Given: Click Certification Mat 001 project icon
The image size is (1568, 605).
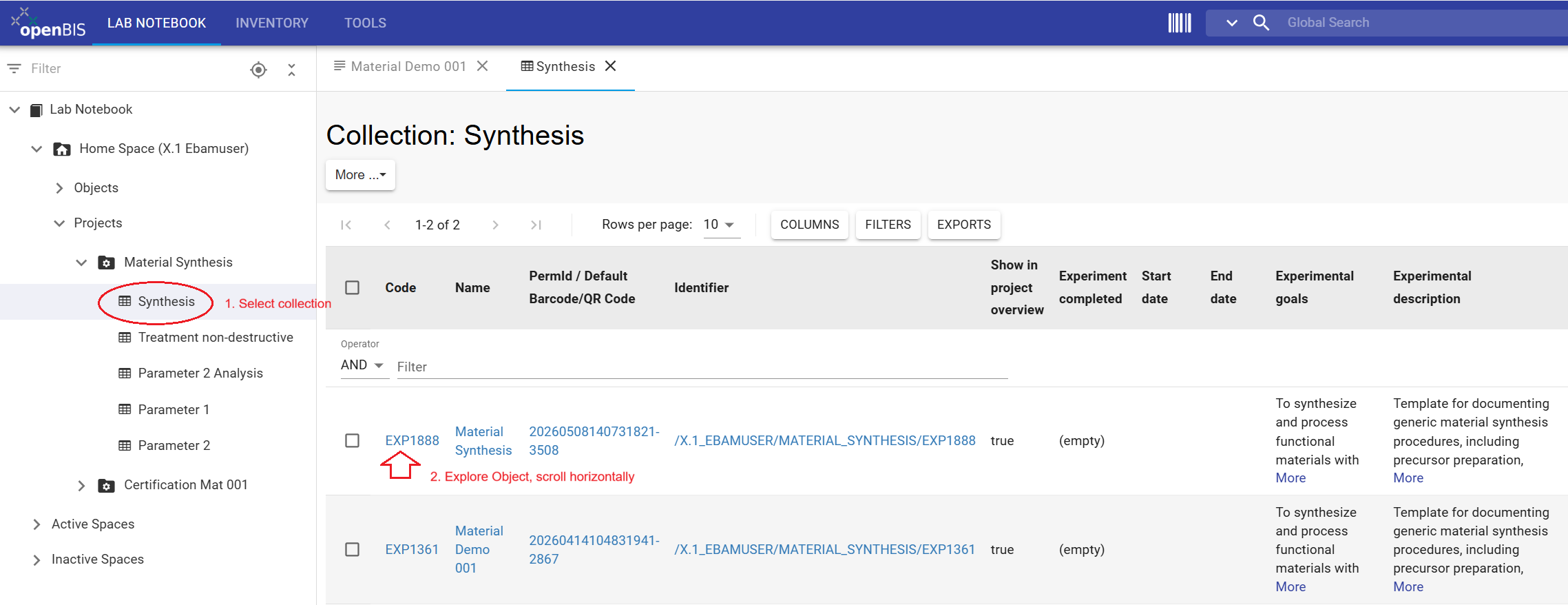Looking at the screenshot, I should (106, 486).
